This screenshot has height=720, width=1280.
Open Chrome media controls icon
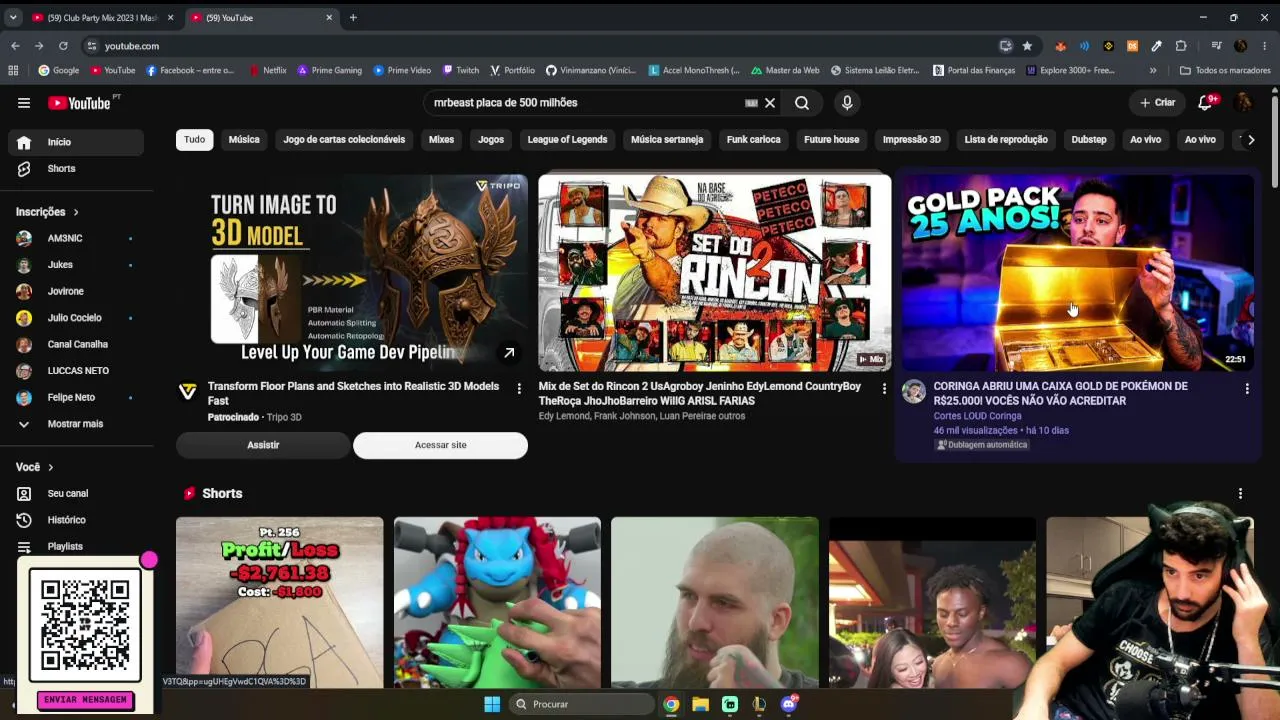pyautogui.click(x=1216, y=46)
